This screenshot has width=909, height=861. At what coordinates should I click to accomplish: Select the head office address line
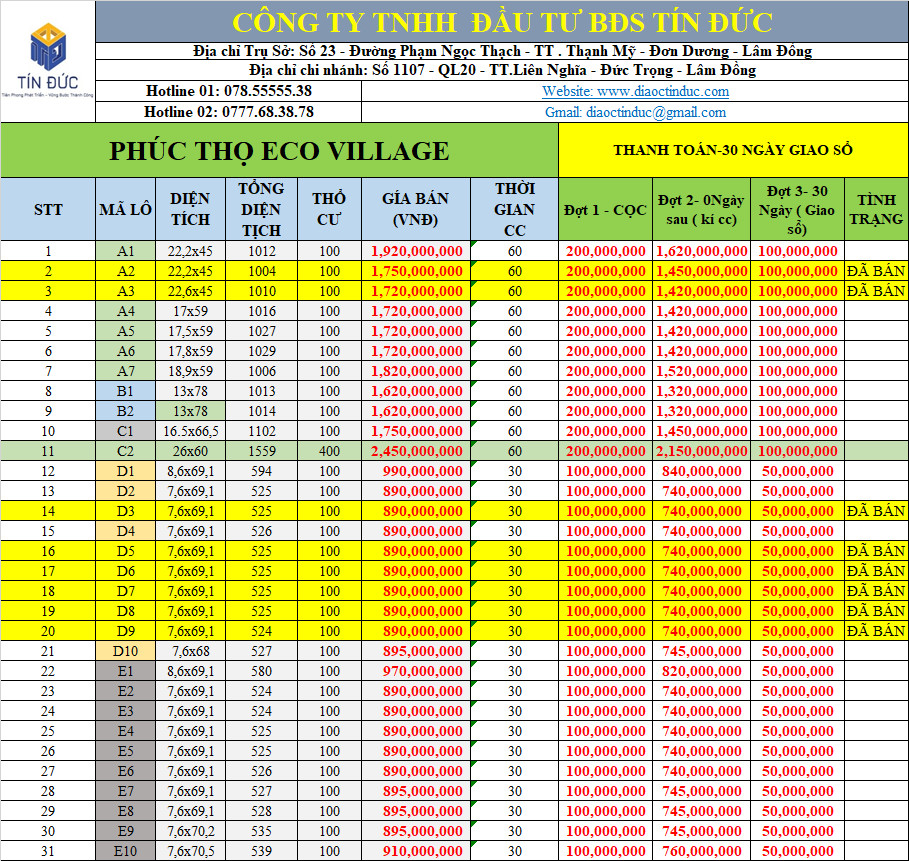502,51
